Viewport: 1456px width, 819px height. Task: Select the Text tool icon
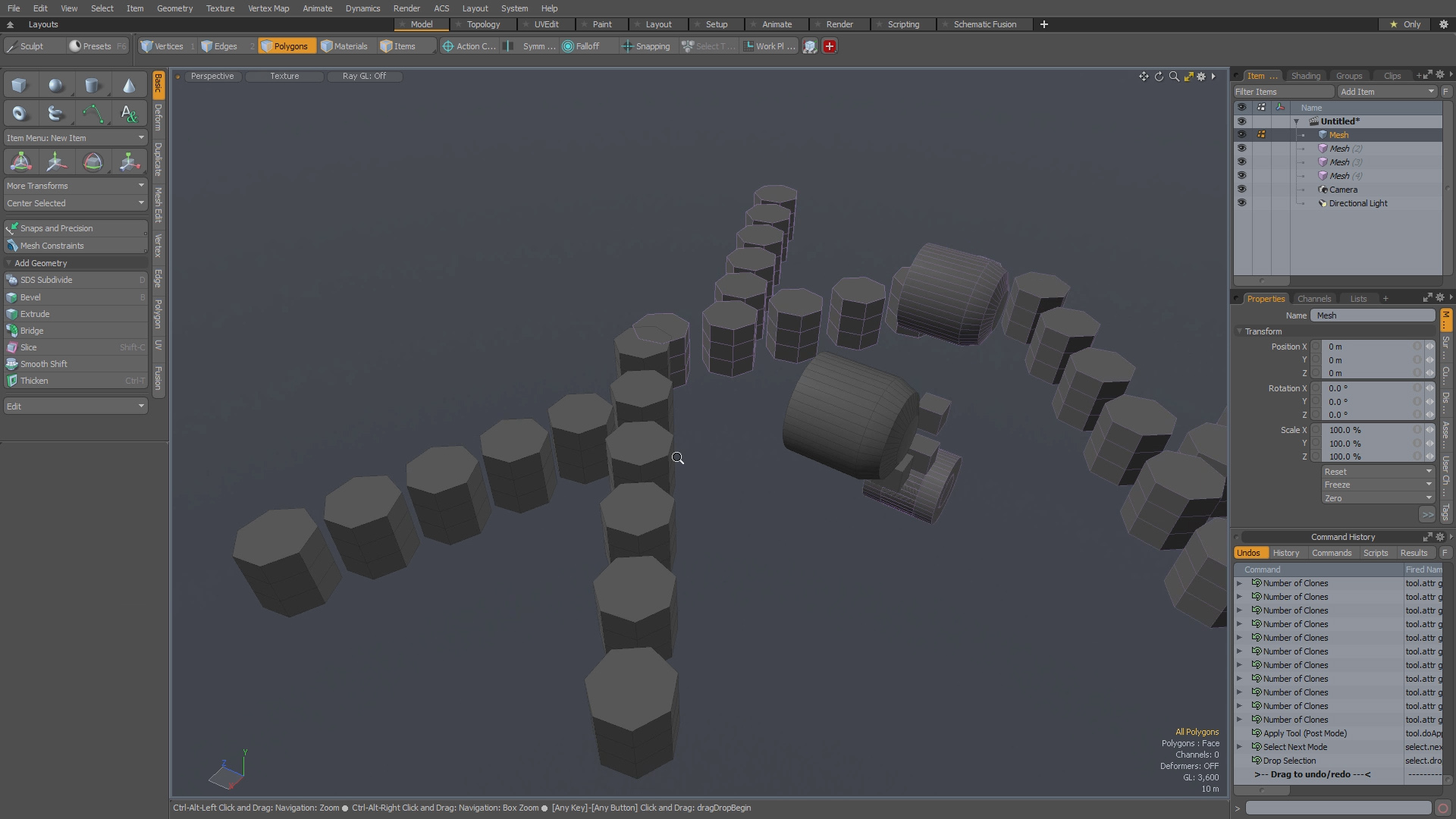point(129,115)
